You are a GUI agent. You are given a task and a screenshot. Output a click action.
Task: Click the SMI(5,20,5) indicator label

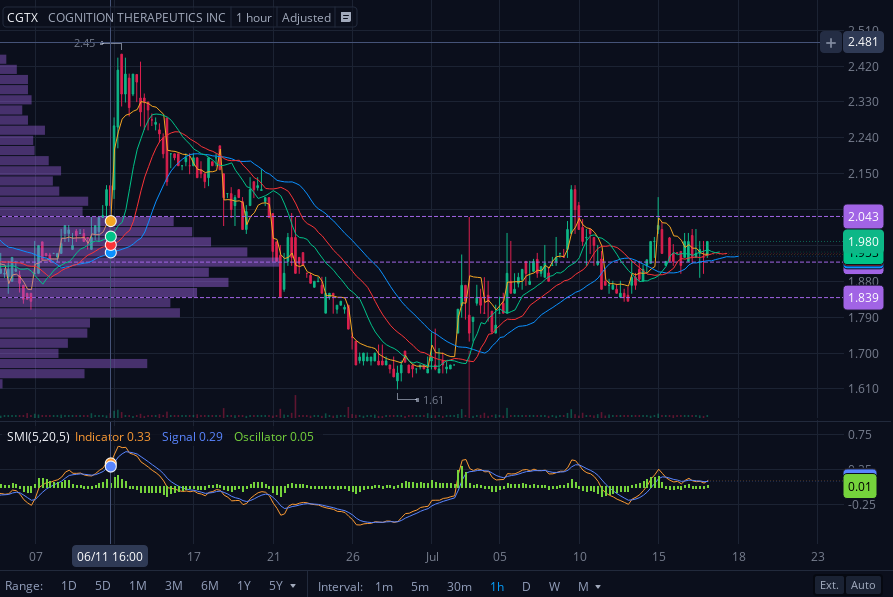38,436
